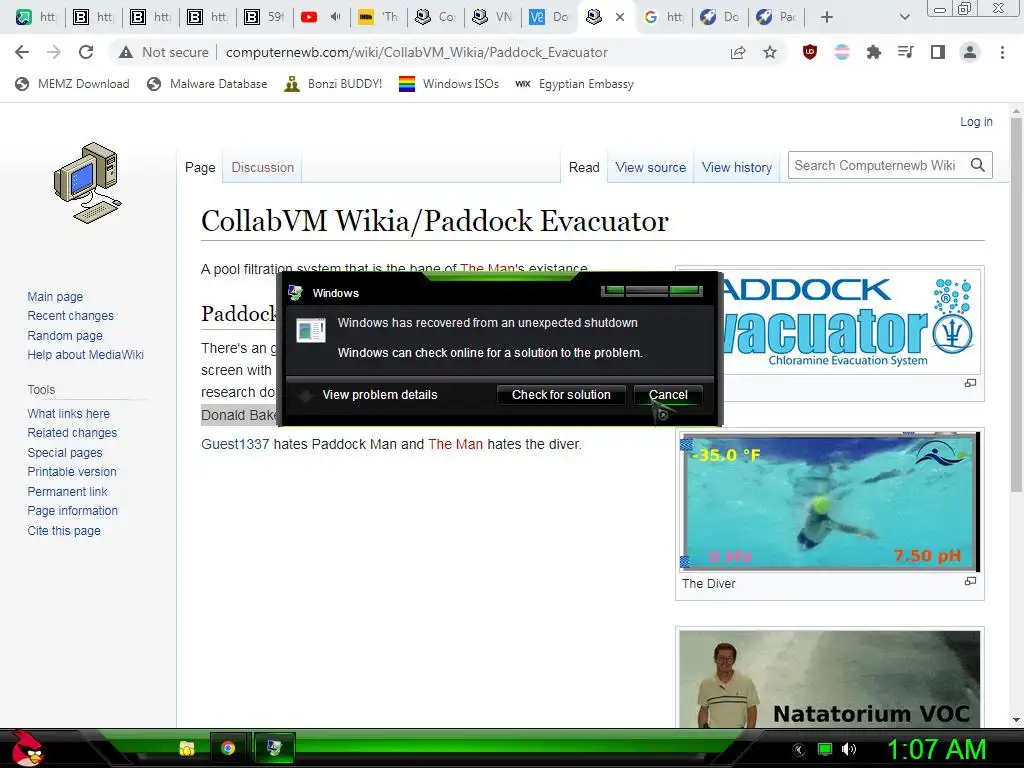This screenshot has width=1024, height=768.
Task: Click the Computernewb wiki computer logo
Action: (88, 183)
